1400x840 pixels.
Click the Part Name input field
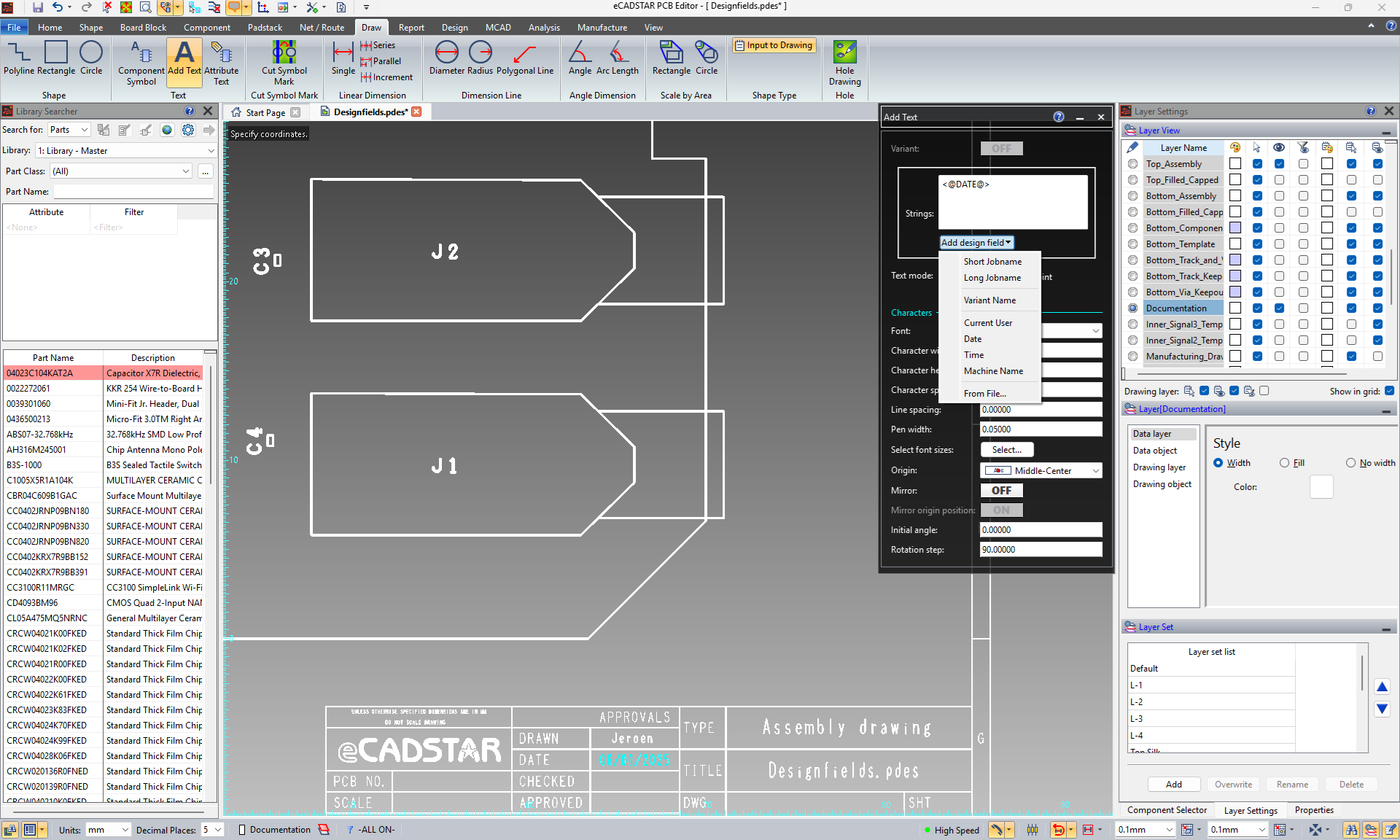pos(133,192)
